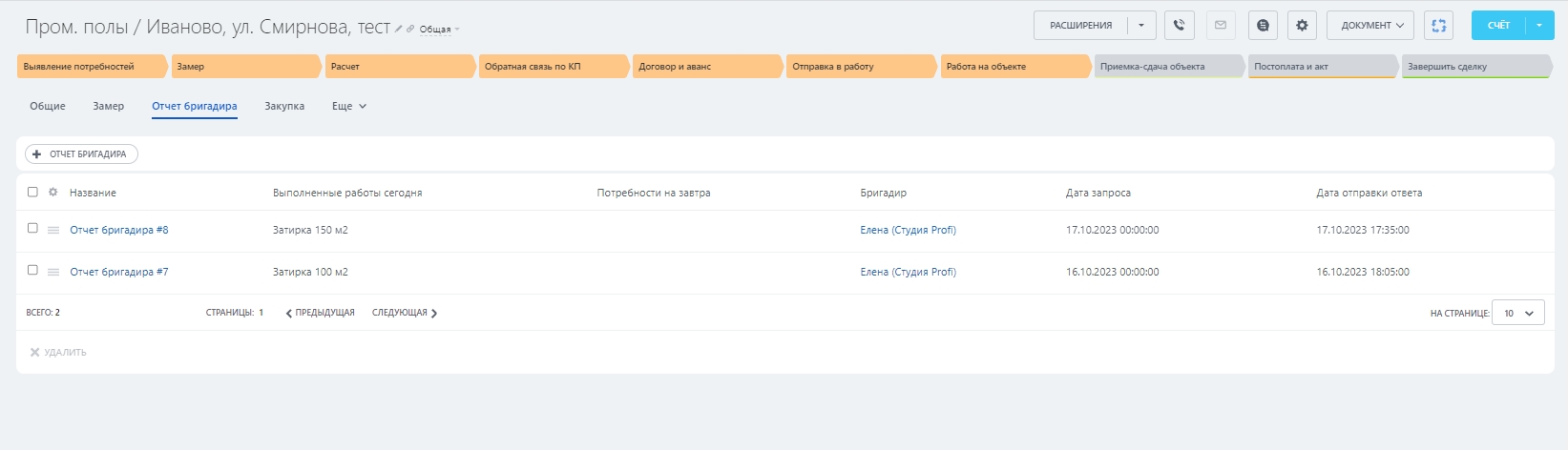
Task: Open the Документ dropdown
Action: pos(1370,26)
